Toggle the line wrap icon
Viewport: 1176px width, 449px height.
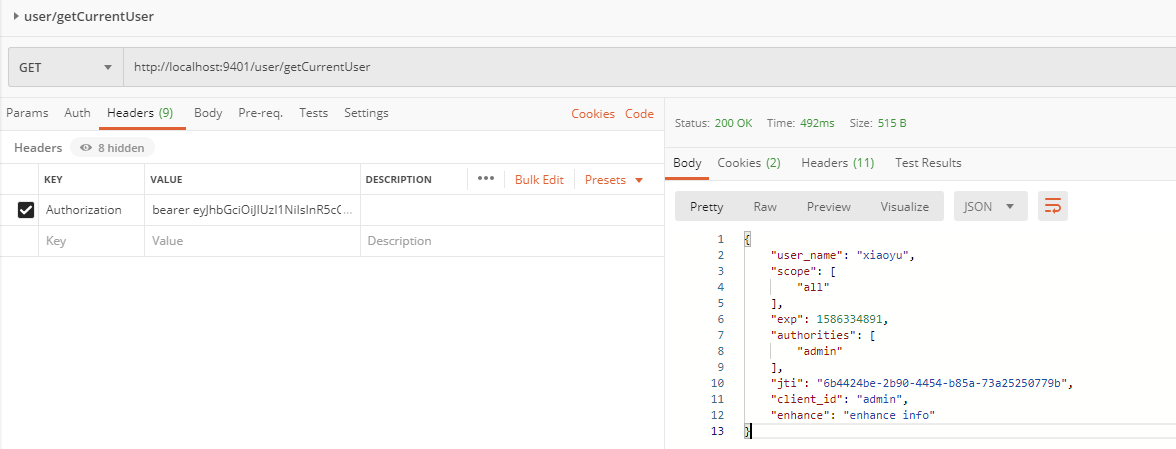point(1052,207)
